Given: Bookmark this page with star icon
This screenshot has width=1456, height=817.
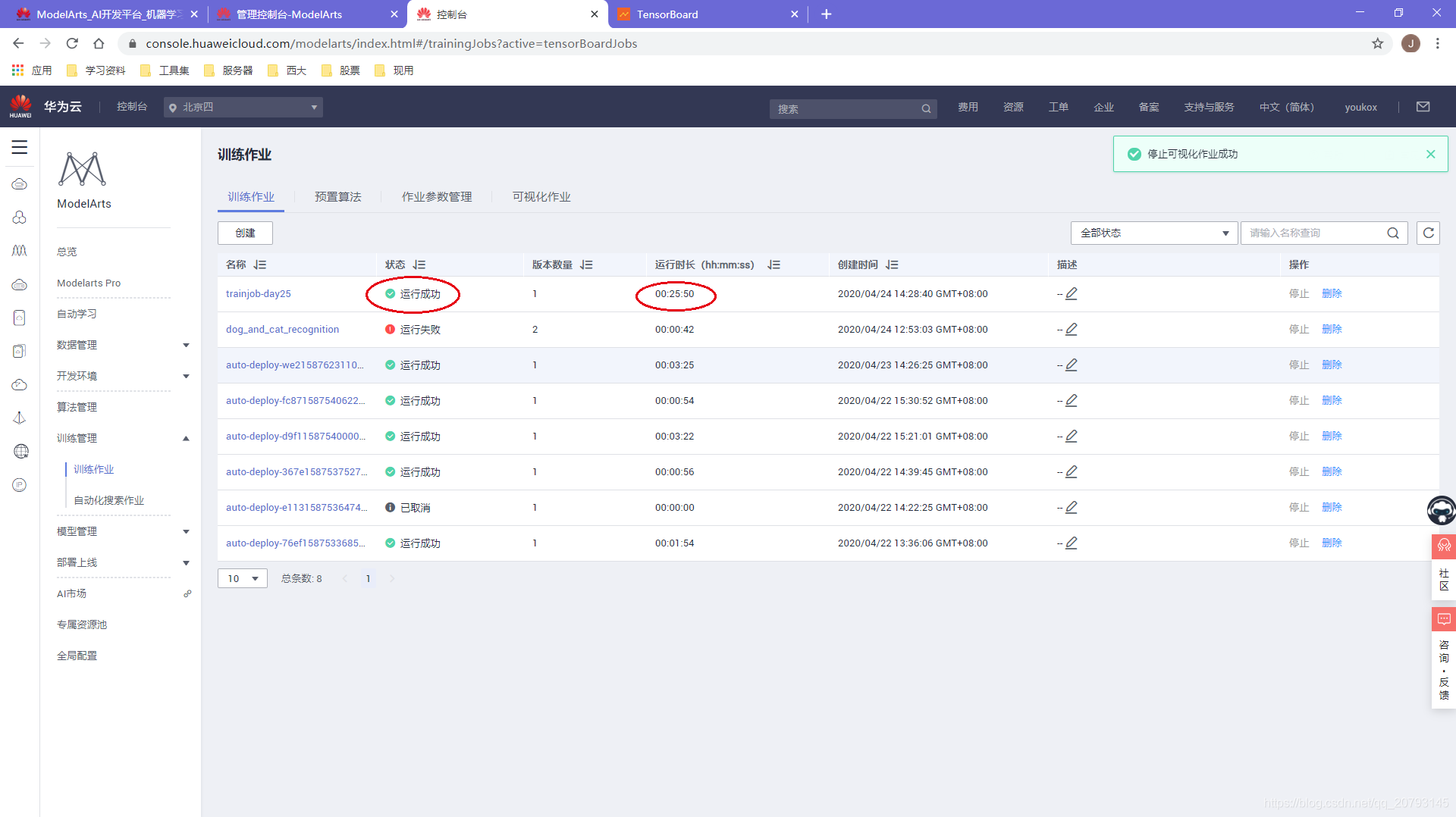Looking at the screenshot, I should (x=1377, y=43).
